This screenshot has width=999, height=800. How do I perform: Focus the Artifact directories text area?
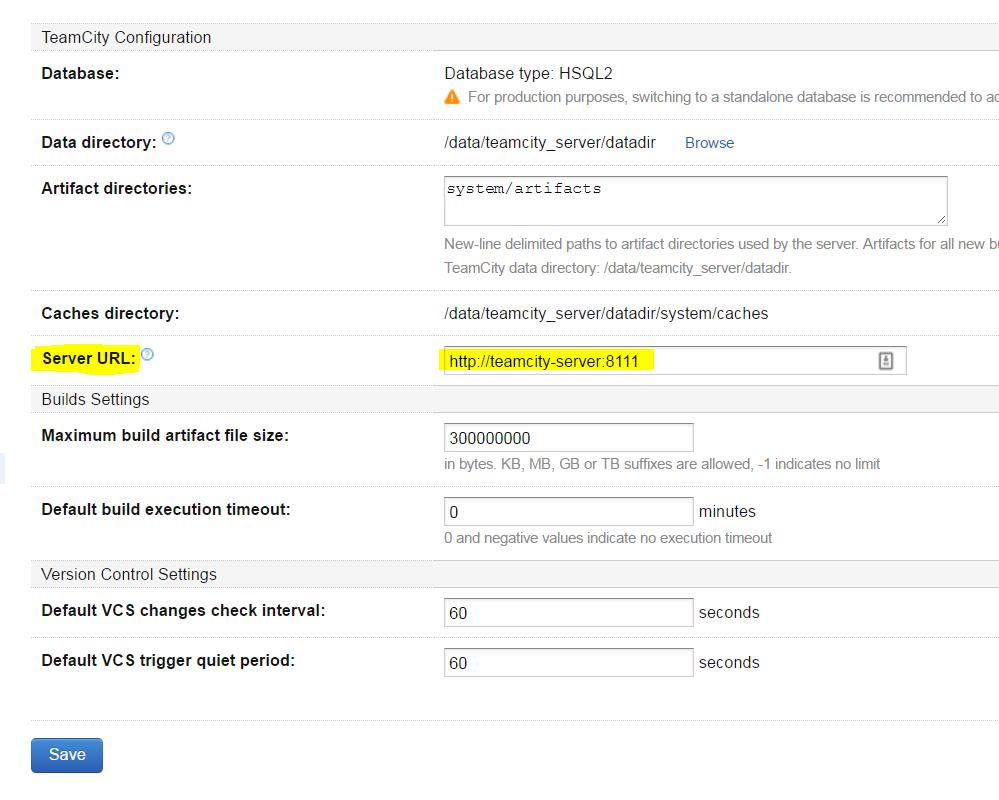(x=695, y=200)
